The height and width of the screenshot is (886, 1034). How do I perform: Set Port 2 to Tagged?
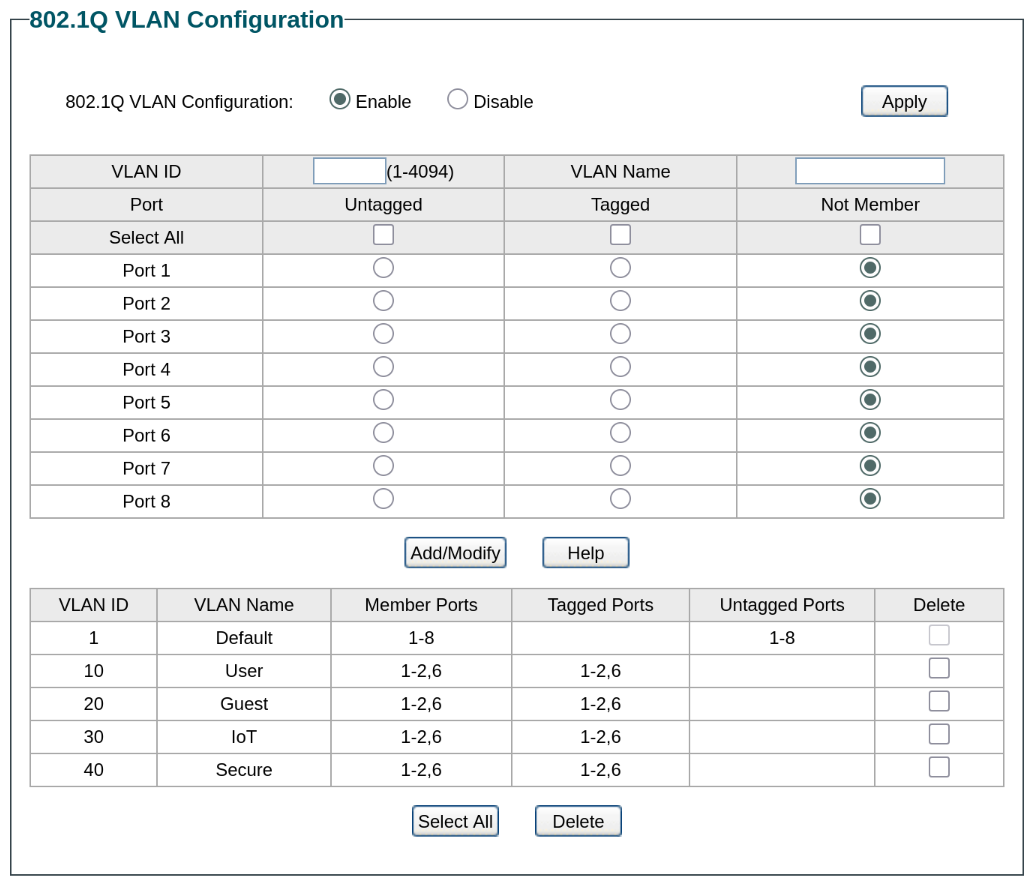pyautogui.click(x=620, y=301)
